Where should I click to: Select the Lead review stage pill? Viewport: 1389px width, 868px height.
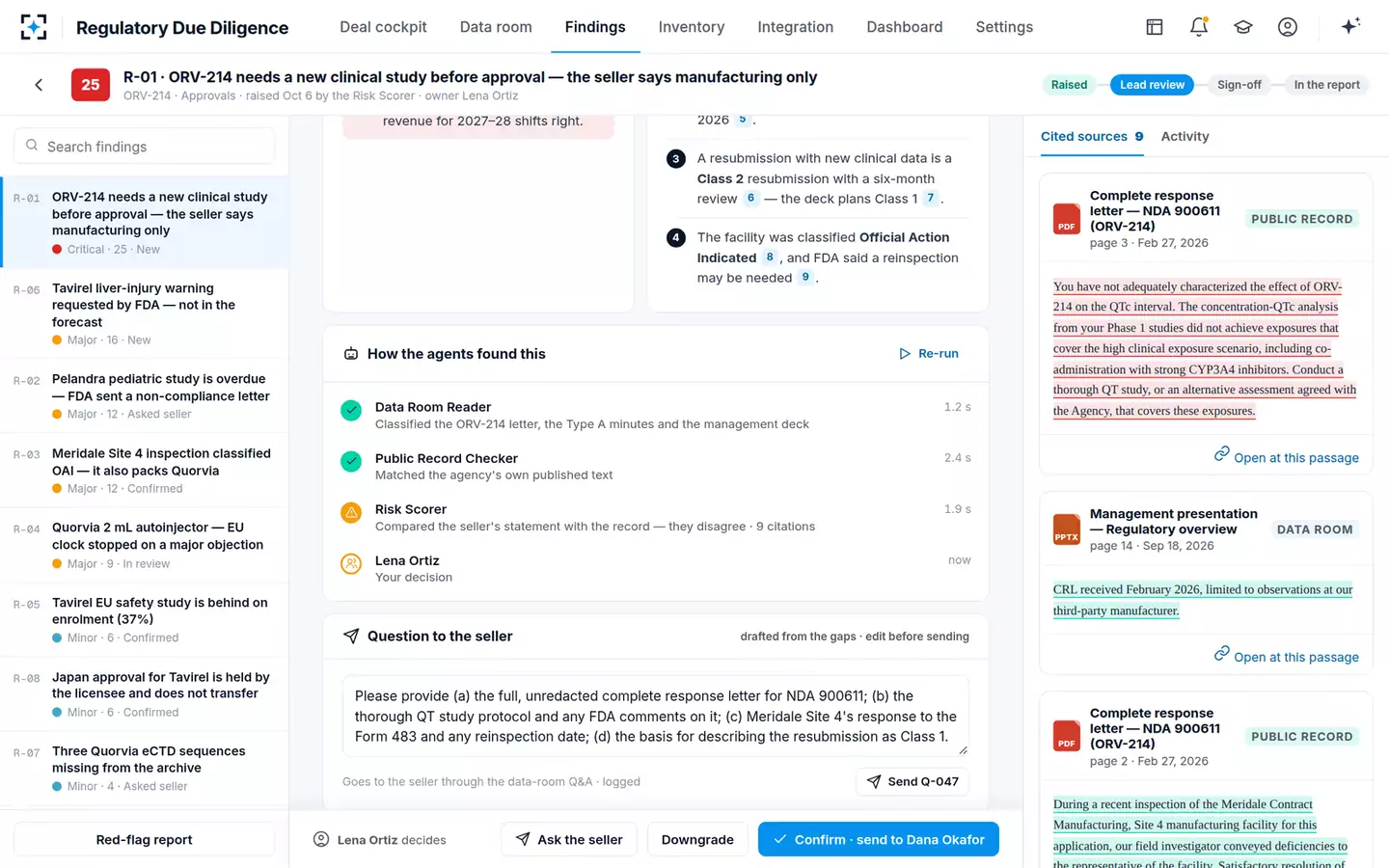1152,85
